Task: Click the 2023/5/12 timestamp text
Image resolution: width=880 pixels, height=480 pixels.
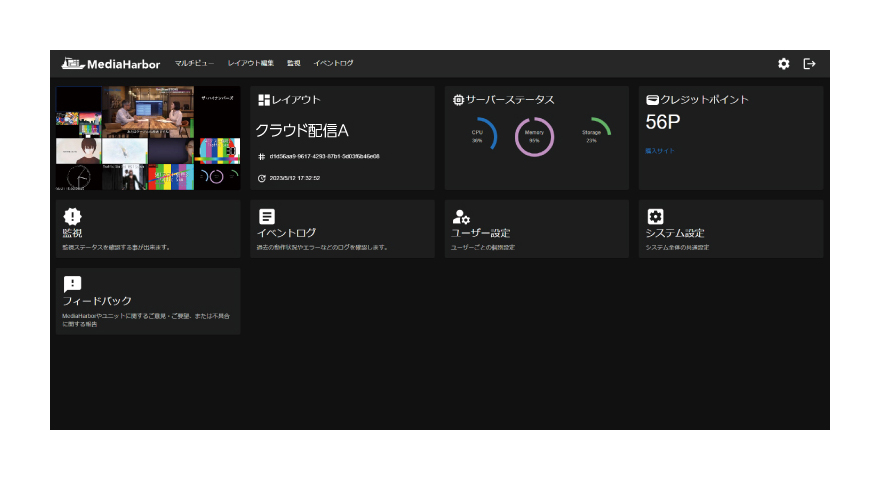Action: pos(295,178)
